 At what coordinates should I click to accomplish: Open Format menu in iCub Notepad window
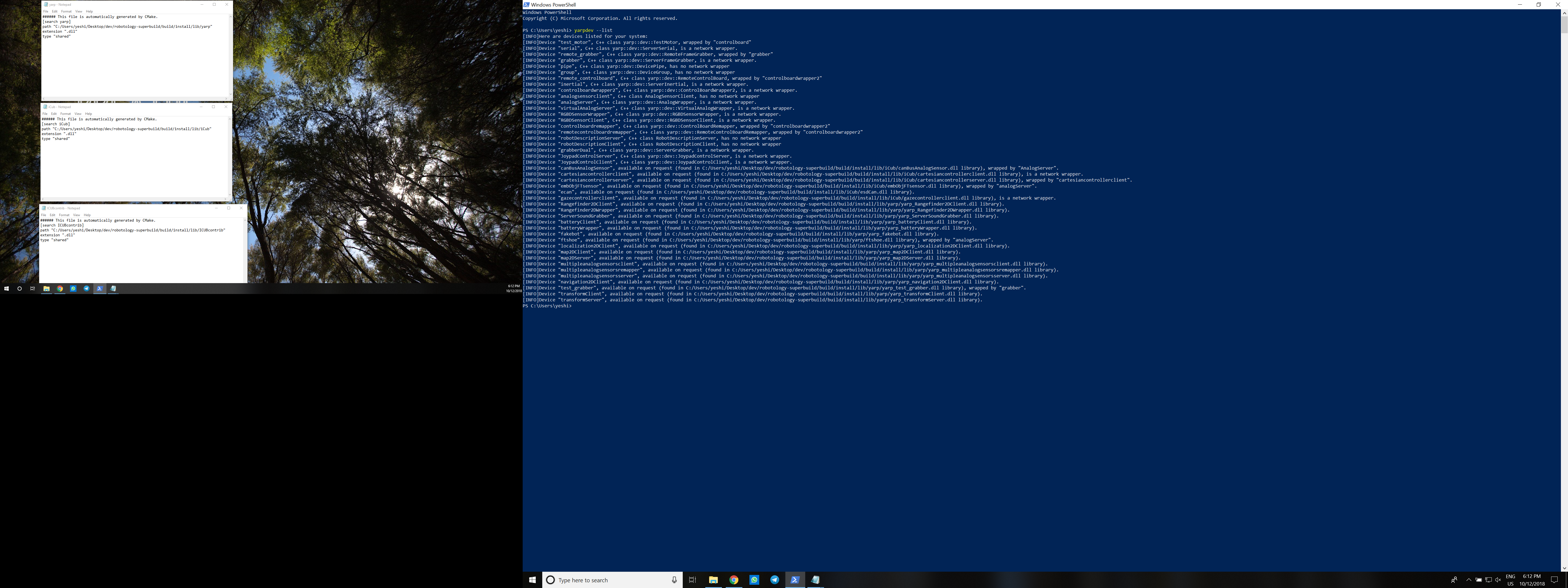click(x=65, y=113)
